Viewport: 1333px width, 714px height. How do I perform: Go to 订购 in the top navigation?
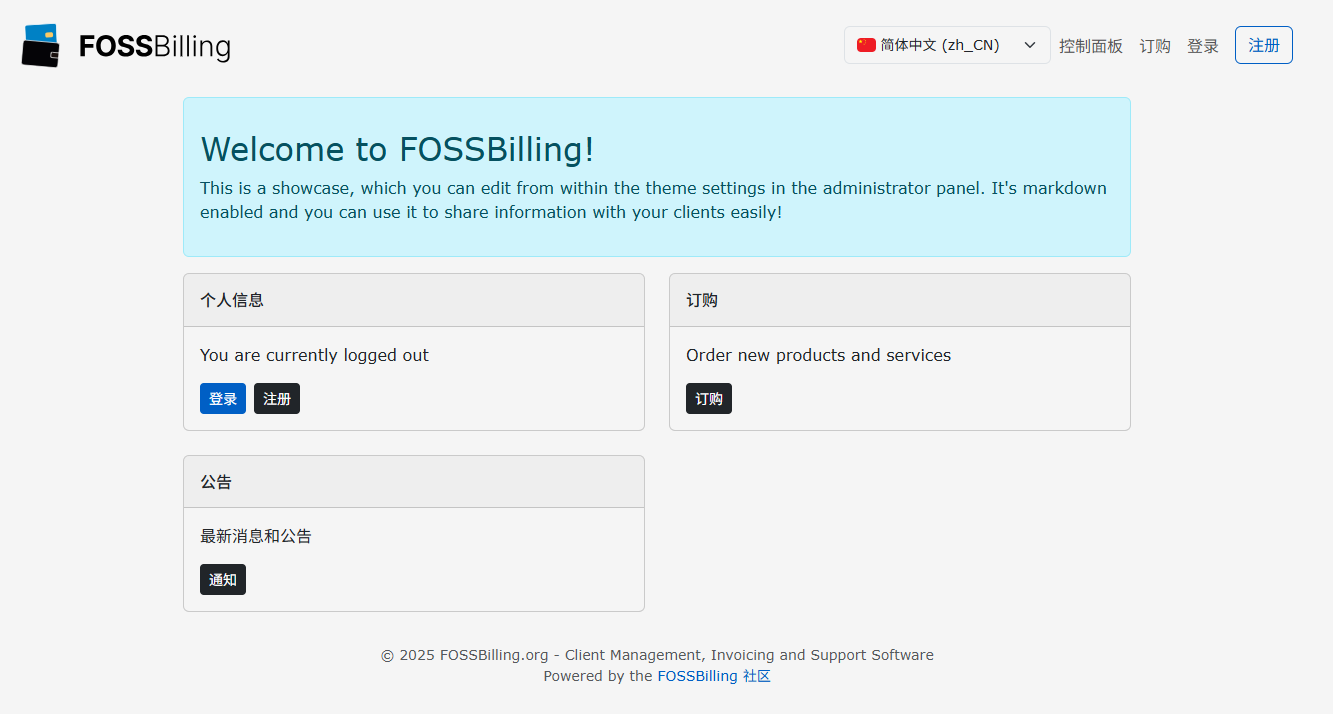[1155, 46]
